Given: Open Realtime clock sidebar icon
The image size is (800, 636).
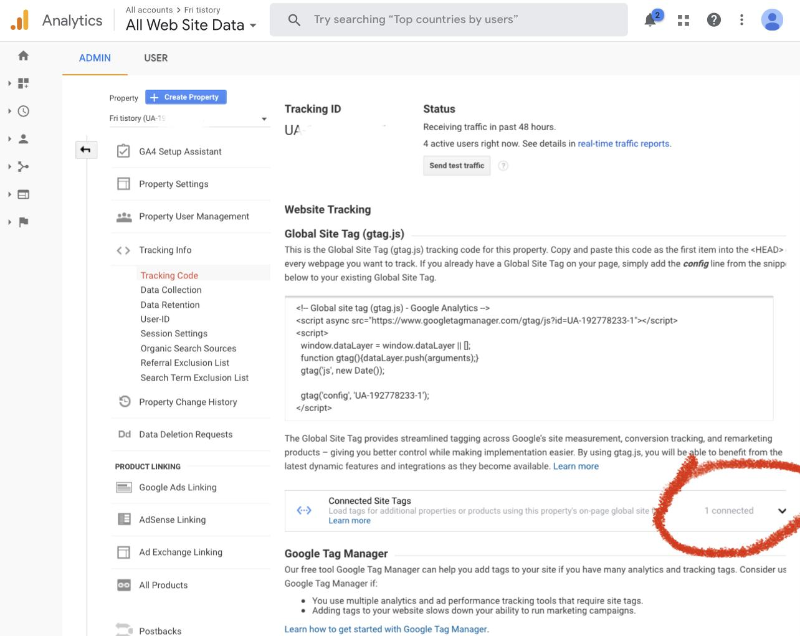Looking at the screenshot, I should coord(23,111).
